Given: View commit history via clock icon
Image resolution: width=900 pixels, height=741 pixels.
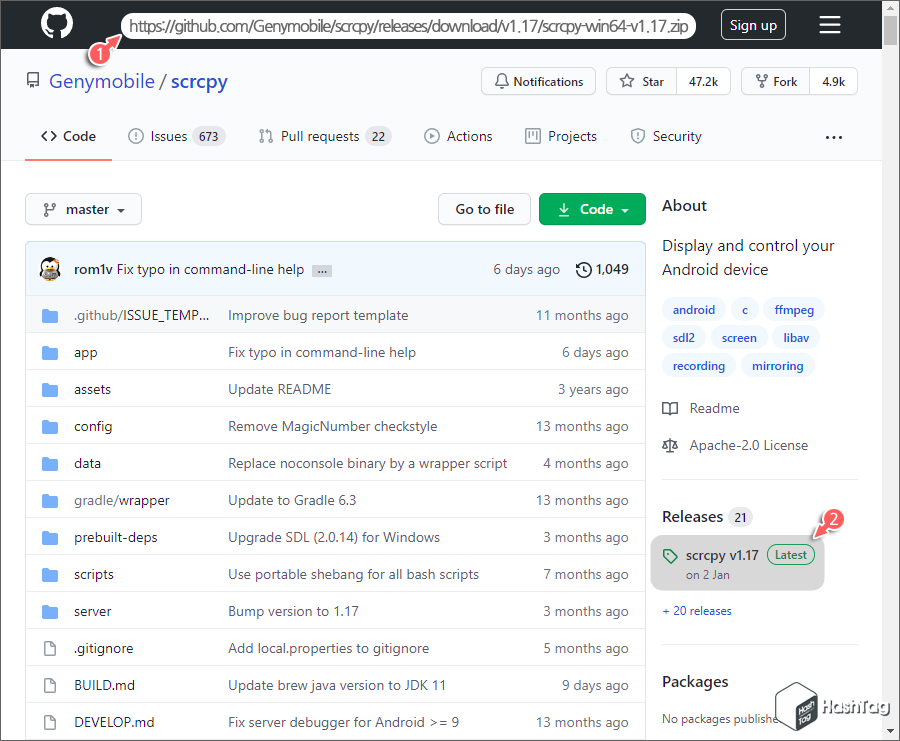Looking at the screenshot, I should click(582, 269).
